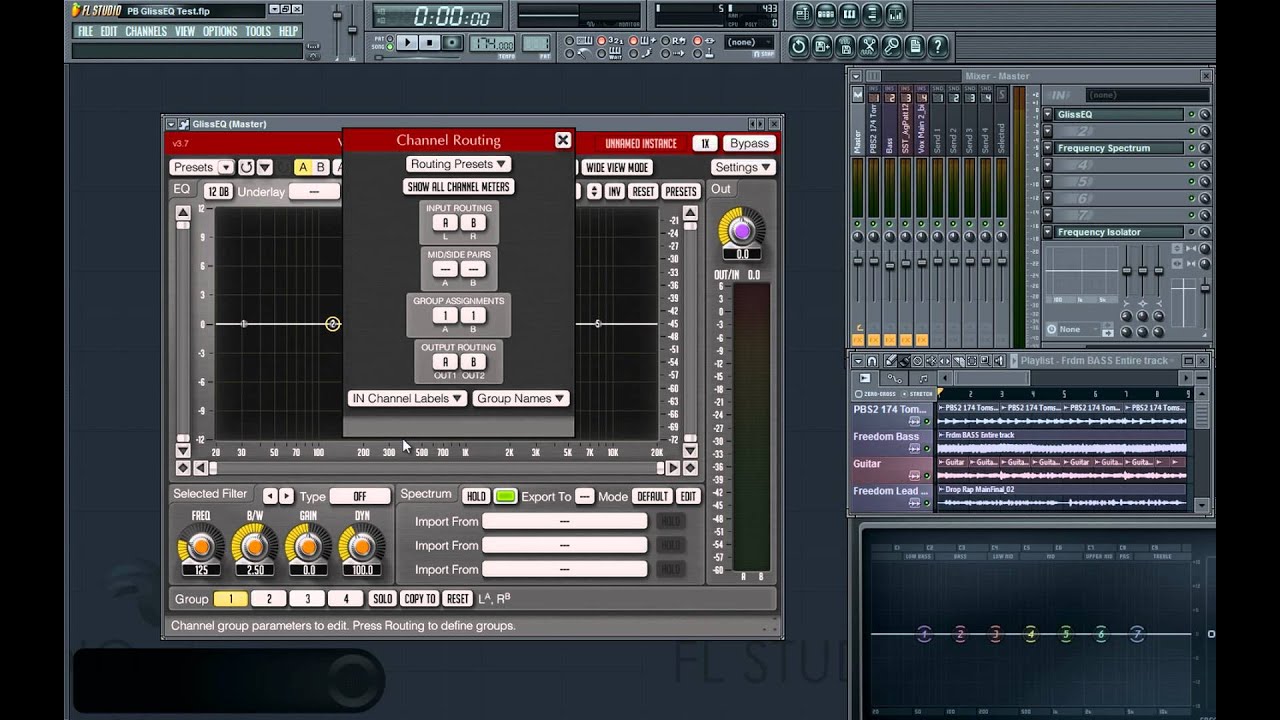Click RESET in the Group row

[x=457, y=599]
